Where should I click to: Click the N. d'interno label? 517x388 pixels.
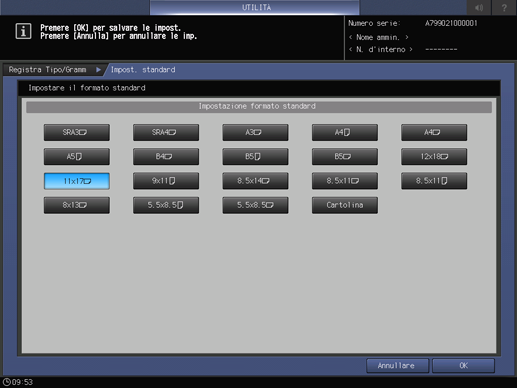tap(380, 50)
